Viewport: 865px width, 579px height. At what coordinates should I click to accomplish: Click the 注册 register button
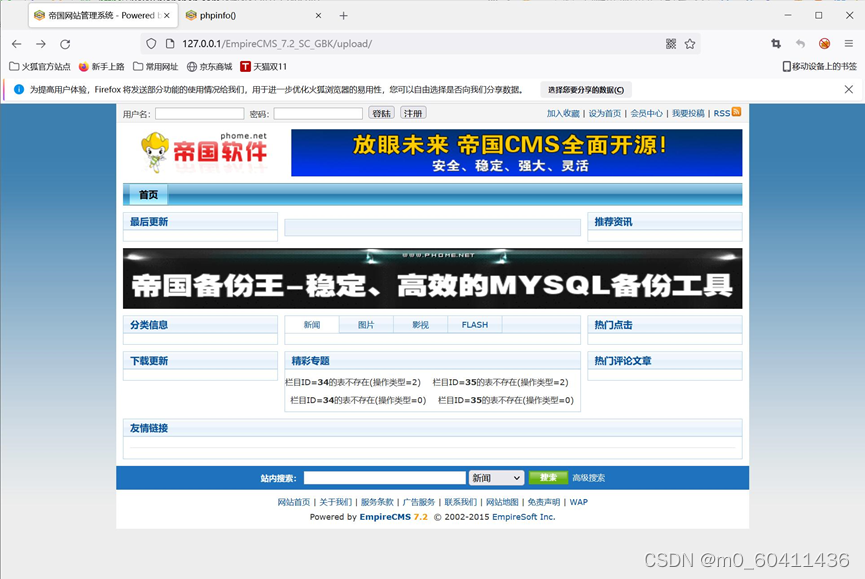click(413, 113)
